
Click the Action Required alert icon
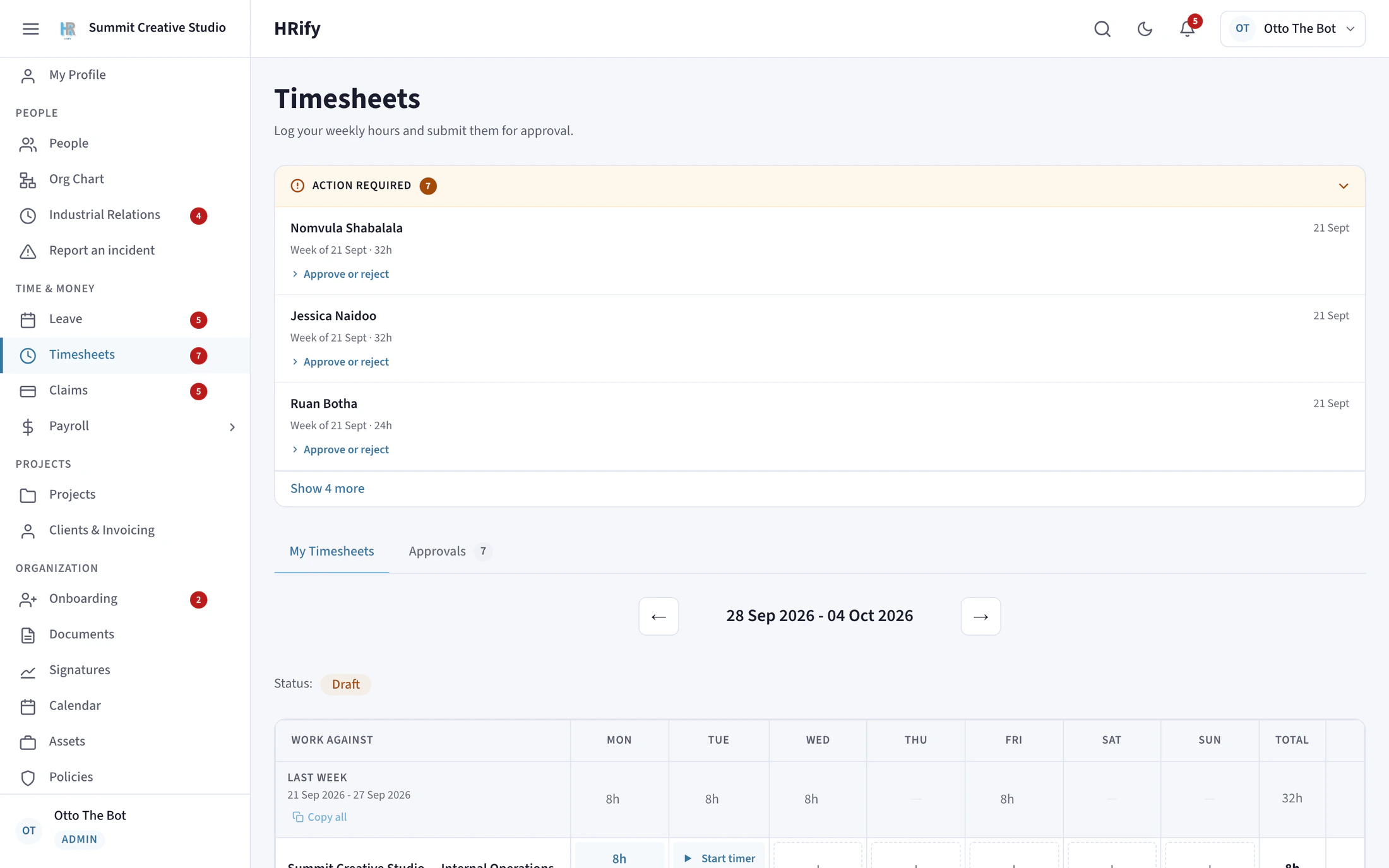[297, 186]
